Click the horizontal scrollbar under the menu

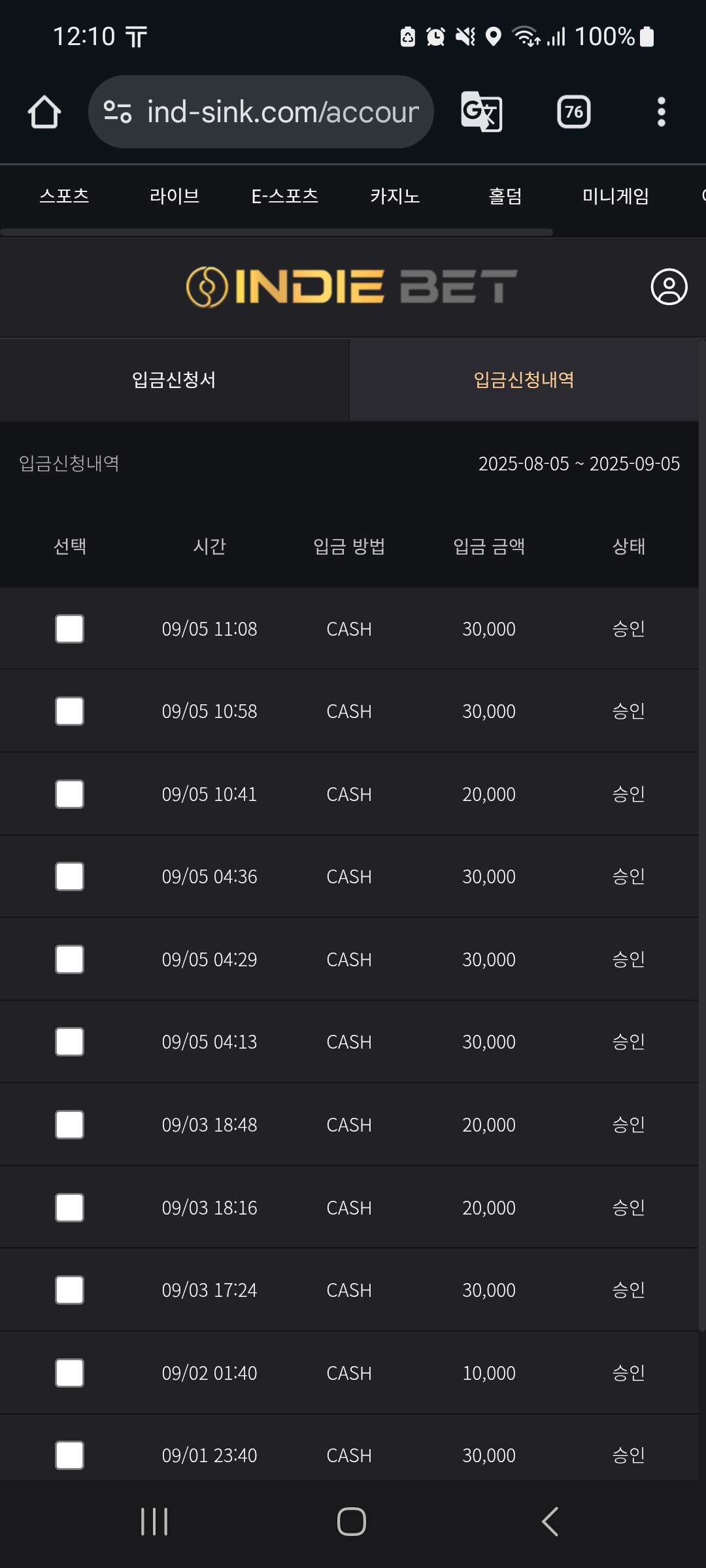(x=277, y=232)
